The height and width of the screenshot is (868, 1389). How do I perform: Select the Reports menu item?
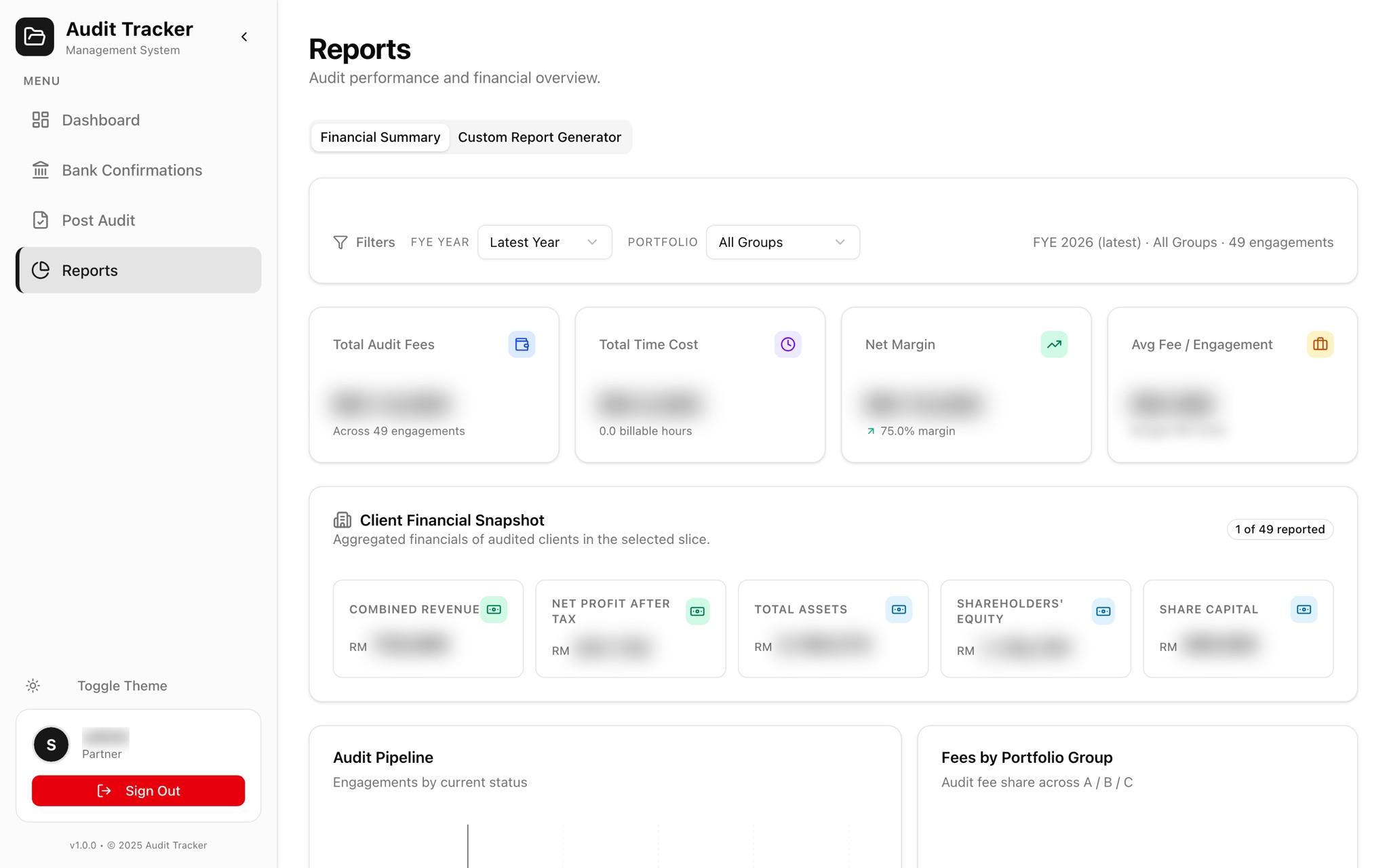(138, 271)
